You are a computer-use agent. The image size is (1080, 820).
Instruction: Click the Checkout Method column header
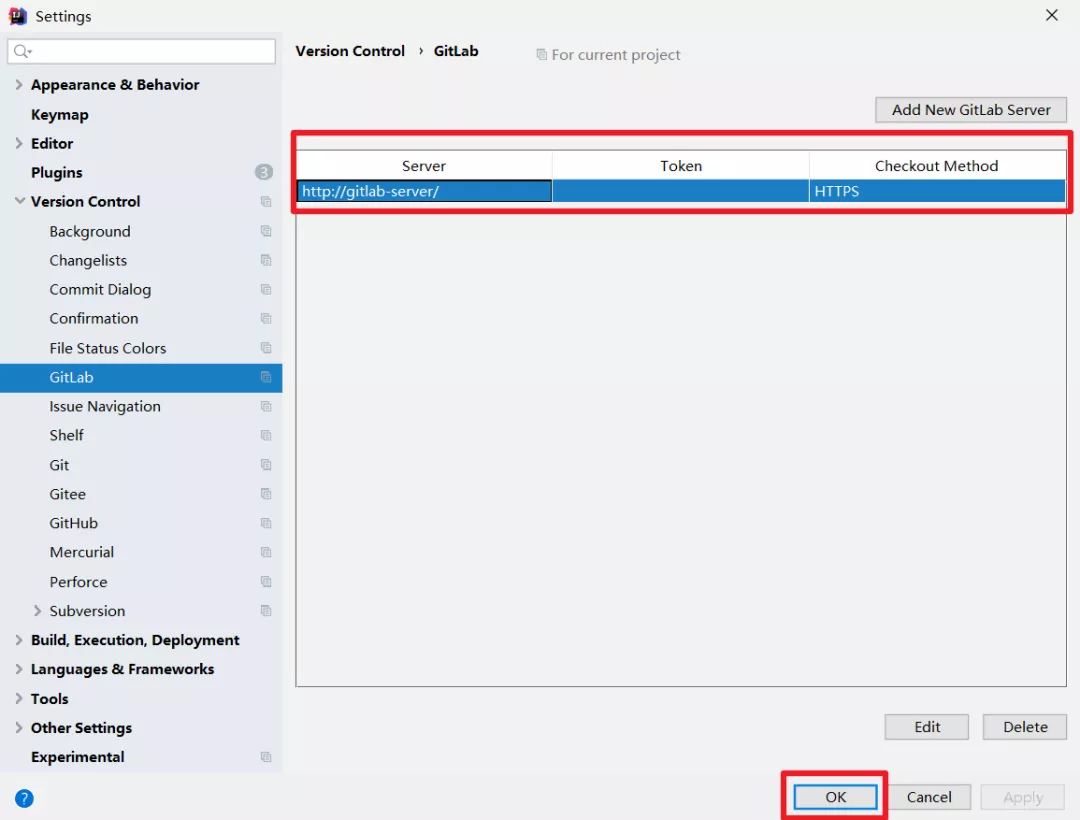[x=937, y=166]
